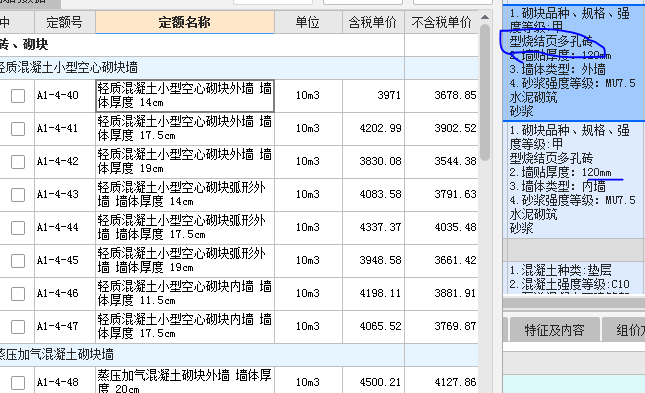Click name cell 内墙 墙体厚度 11.5cm
Viewport: 645px width, 393px height.
click(x=185, y=294)
